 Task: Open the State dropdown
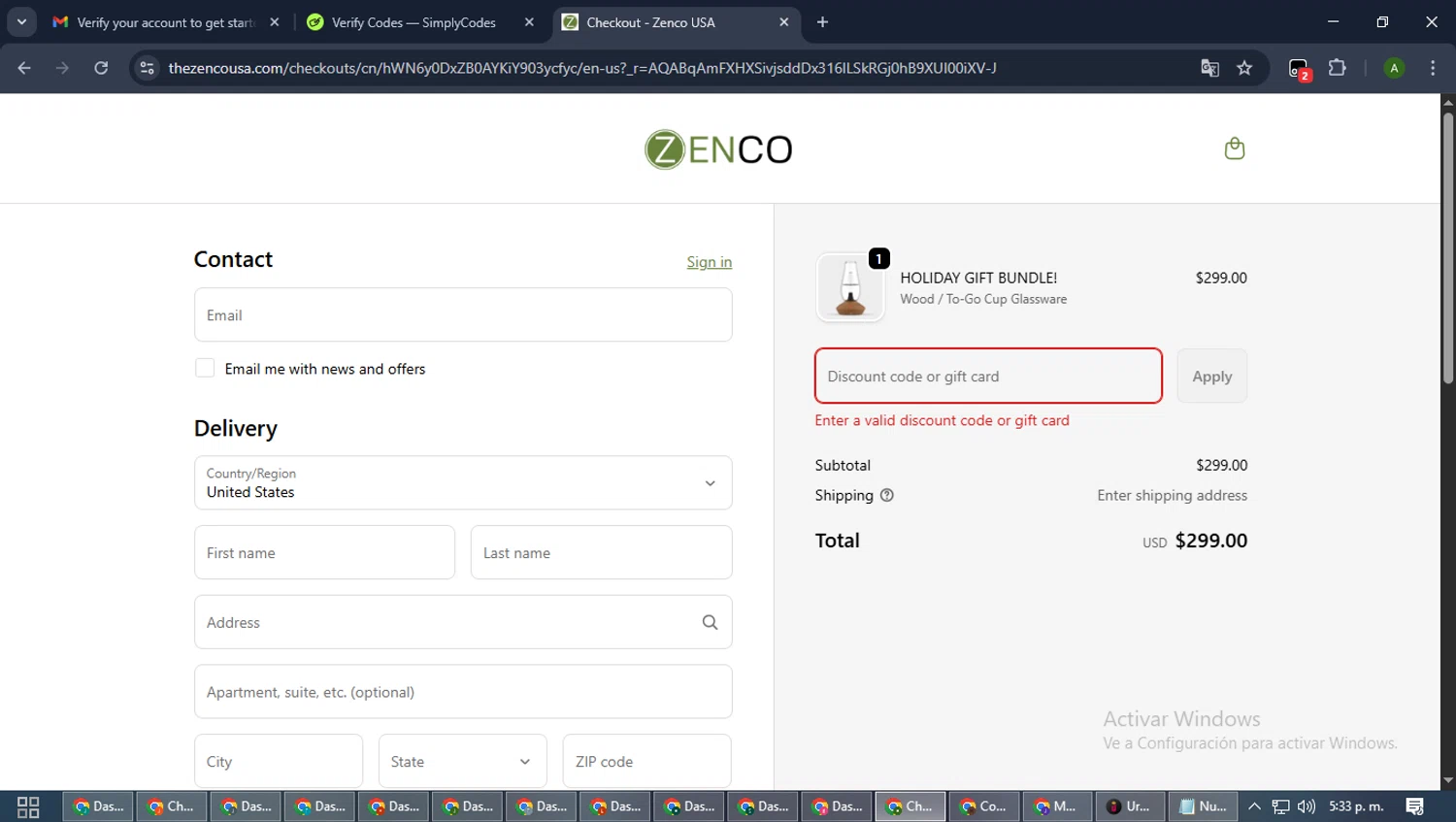point(462,761)
